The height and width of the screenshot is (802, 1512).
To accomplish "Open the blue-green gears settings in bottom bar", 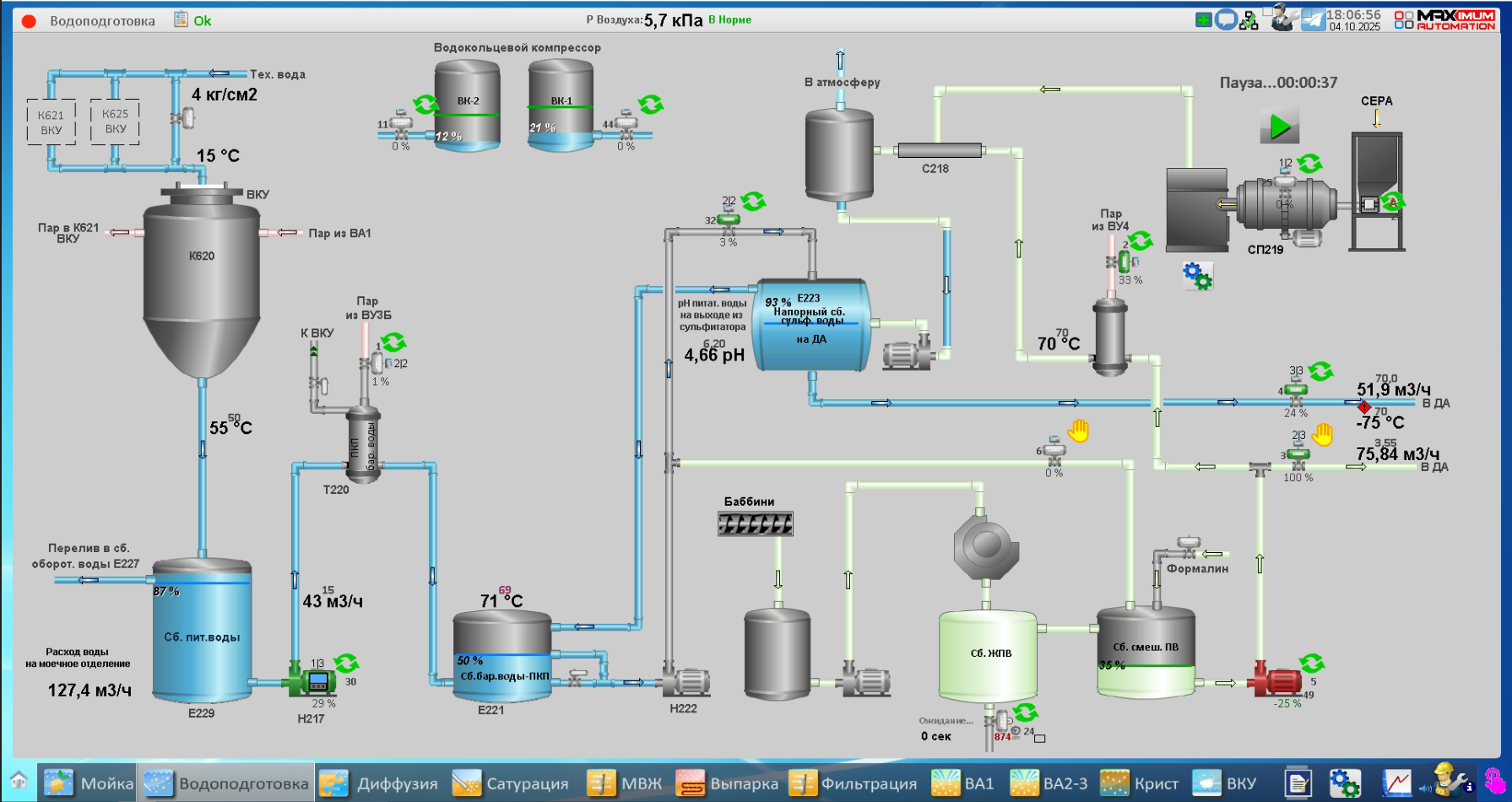I will point(1344,783).
